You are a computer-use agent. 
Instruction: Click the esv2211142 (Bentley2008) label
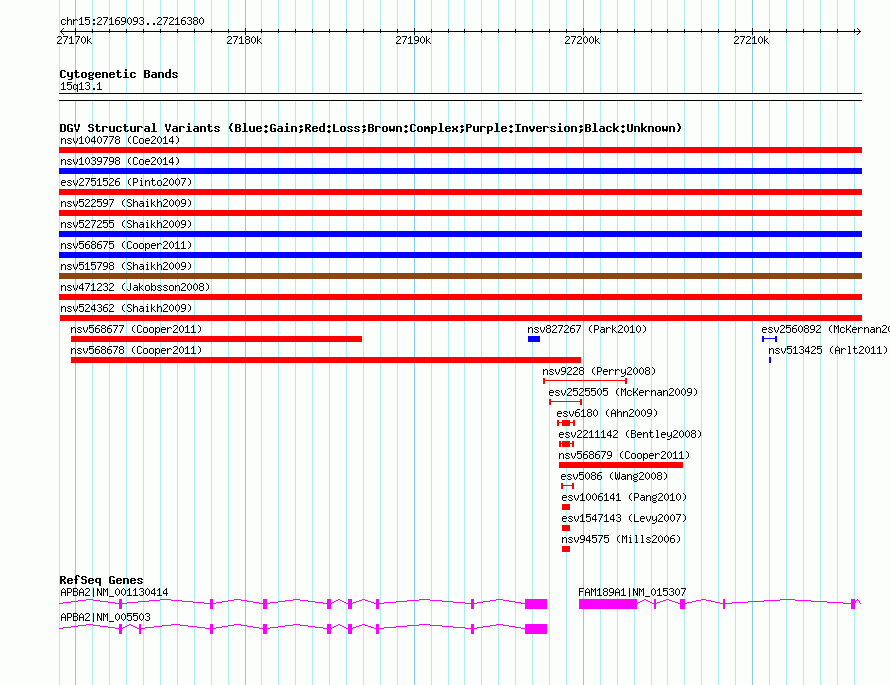(x=630, y=434)
